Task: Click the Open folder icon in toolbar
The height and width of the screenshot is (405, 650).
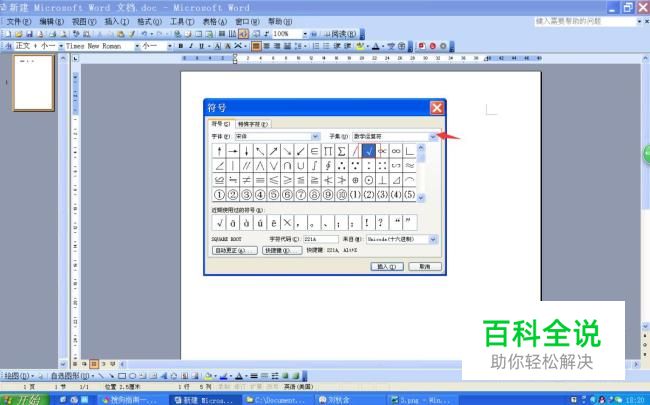Action: (19, 34)
